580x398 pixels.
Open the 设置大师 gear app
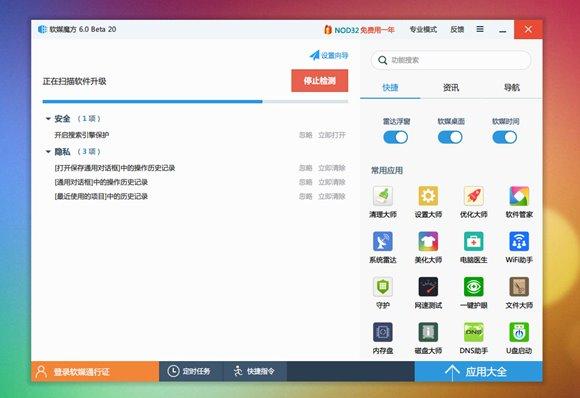[428, 196]
